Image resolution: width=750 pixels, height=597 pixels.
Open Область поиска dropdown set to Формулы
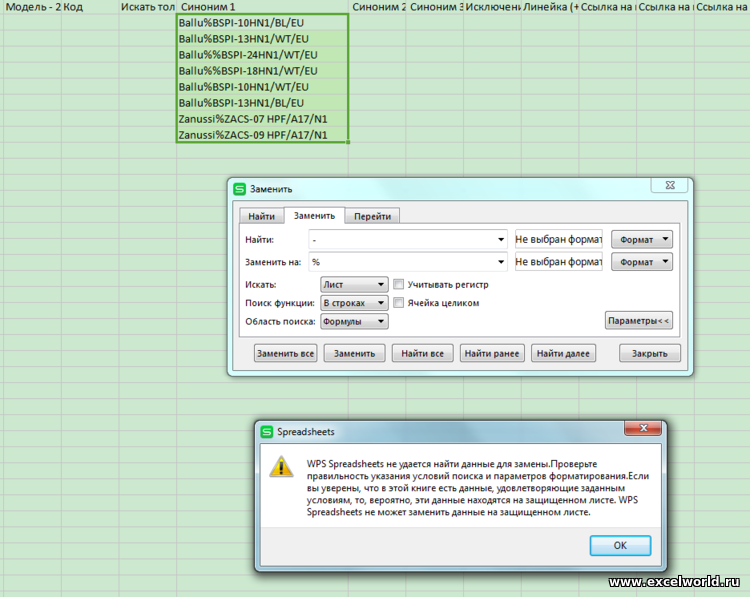[x=354, y=321]
